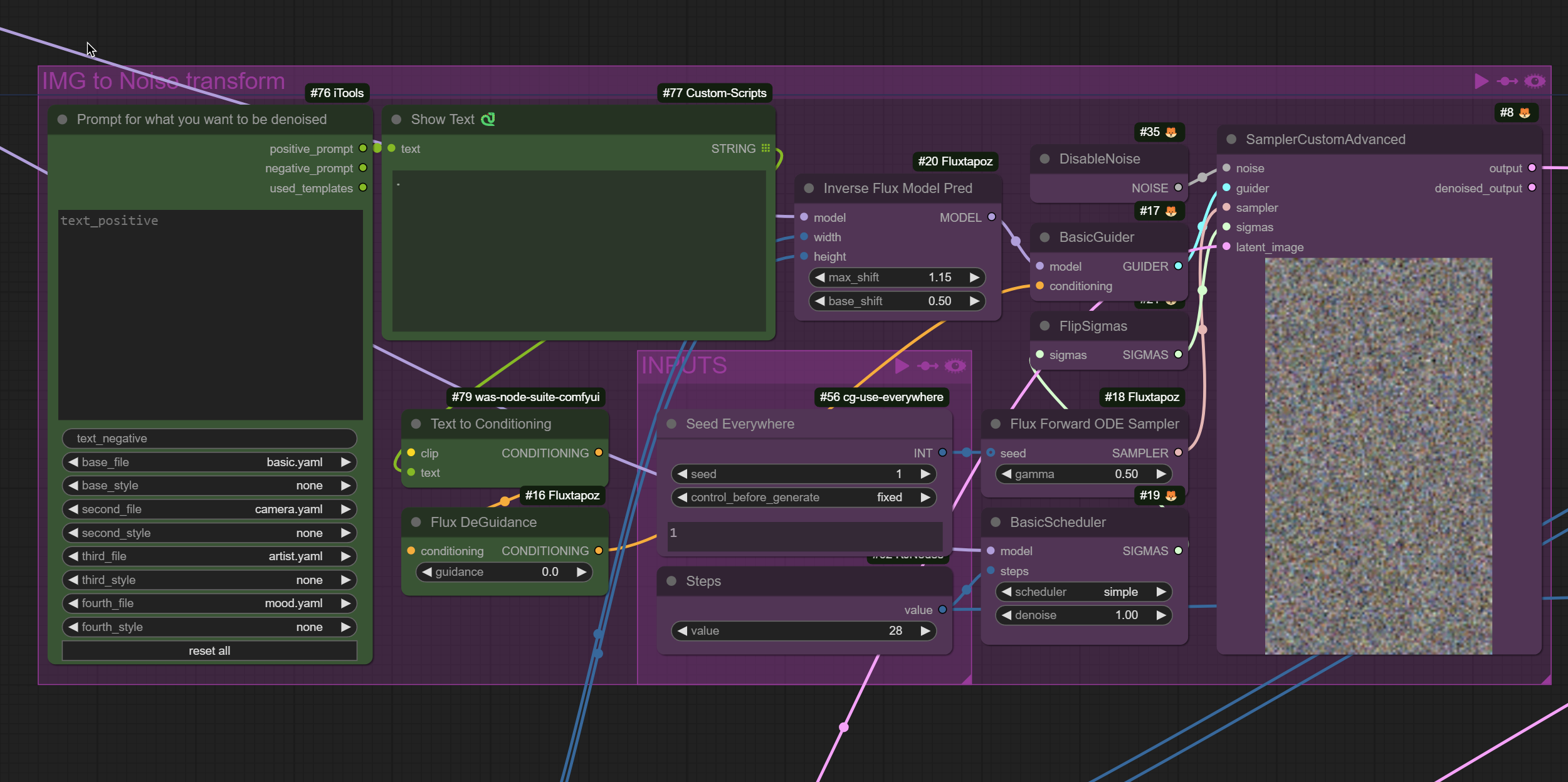Click the #76 iTools node badge
Screen dimensions: 1568x782
coord(337,93)
